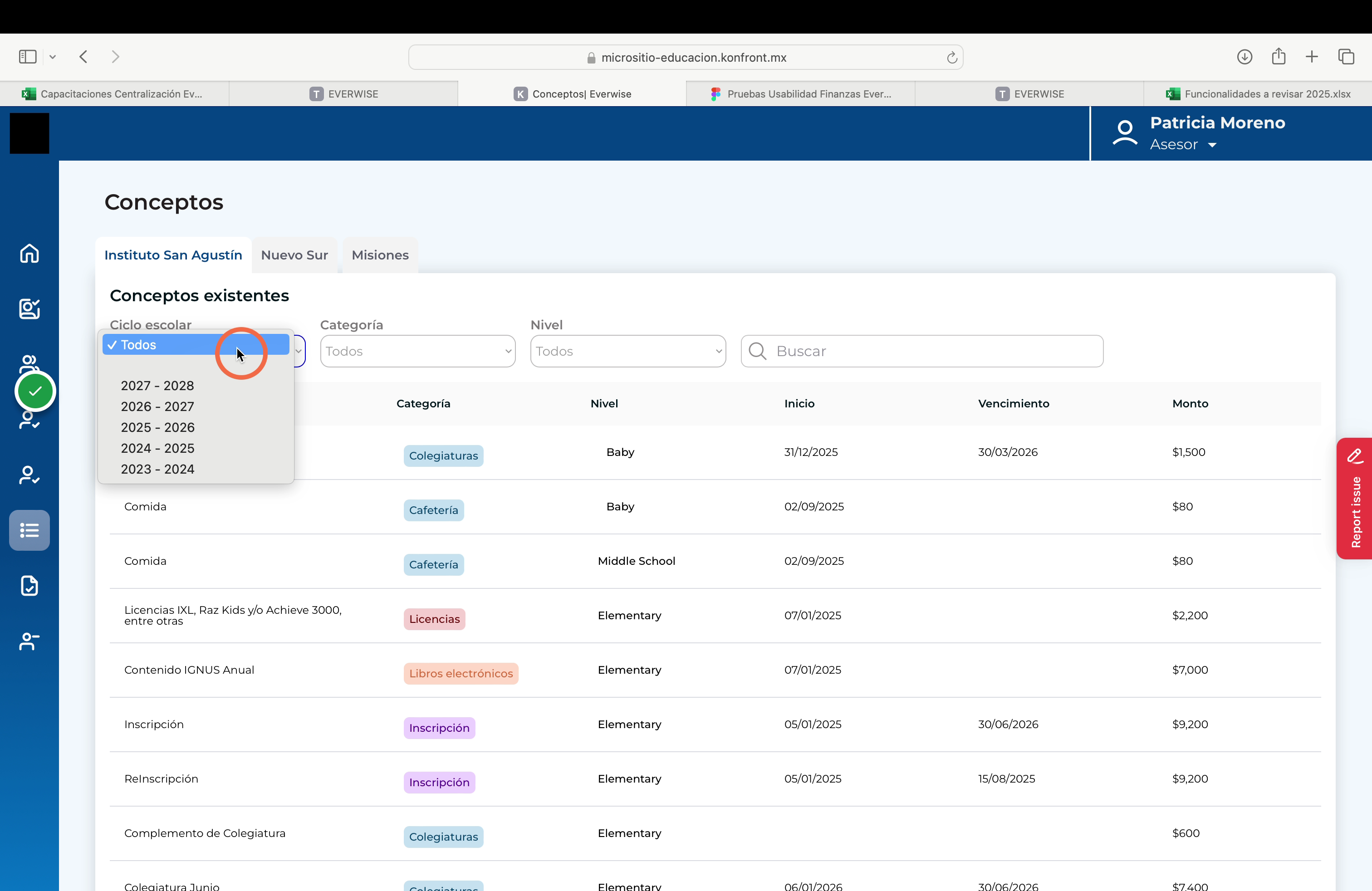Click the Safari sidebar toggle icon
This screenshot has height=891, width=1372.
28,56
